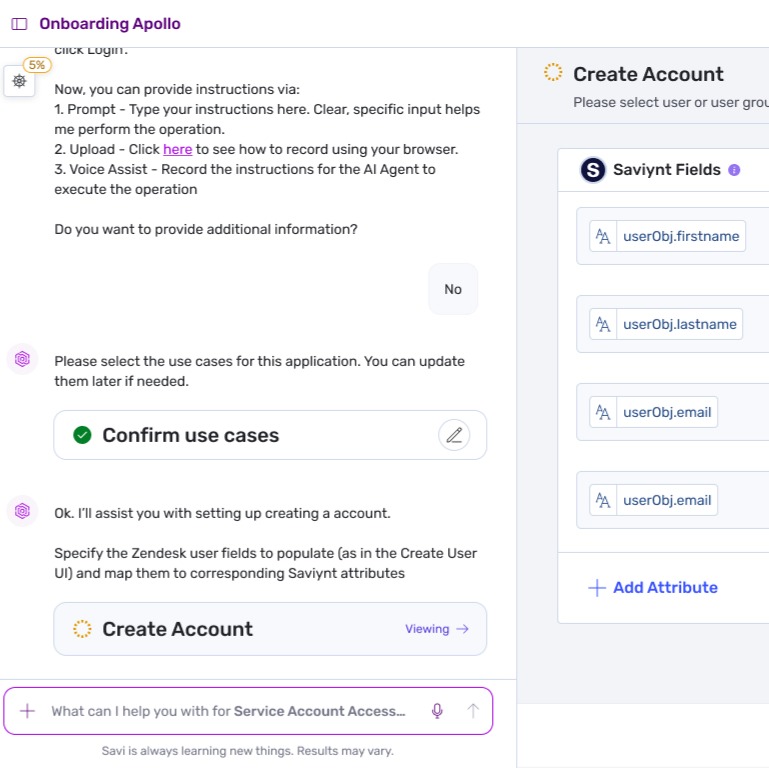Click the info icon next to Saviynt Fields
The width and height of the screenshot is (769, 768).
click(x=734, y=170)
